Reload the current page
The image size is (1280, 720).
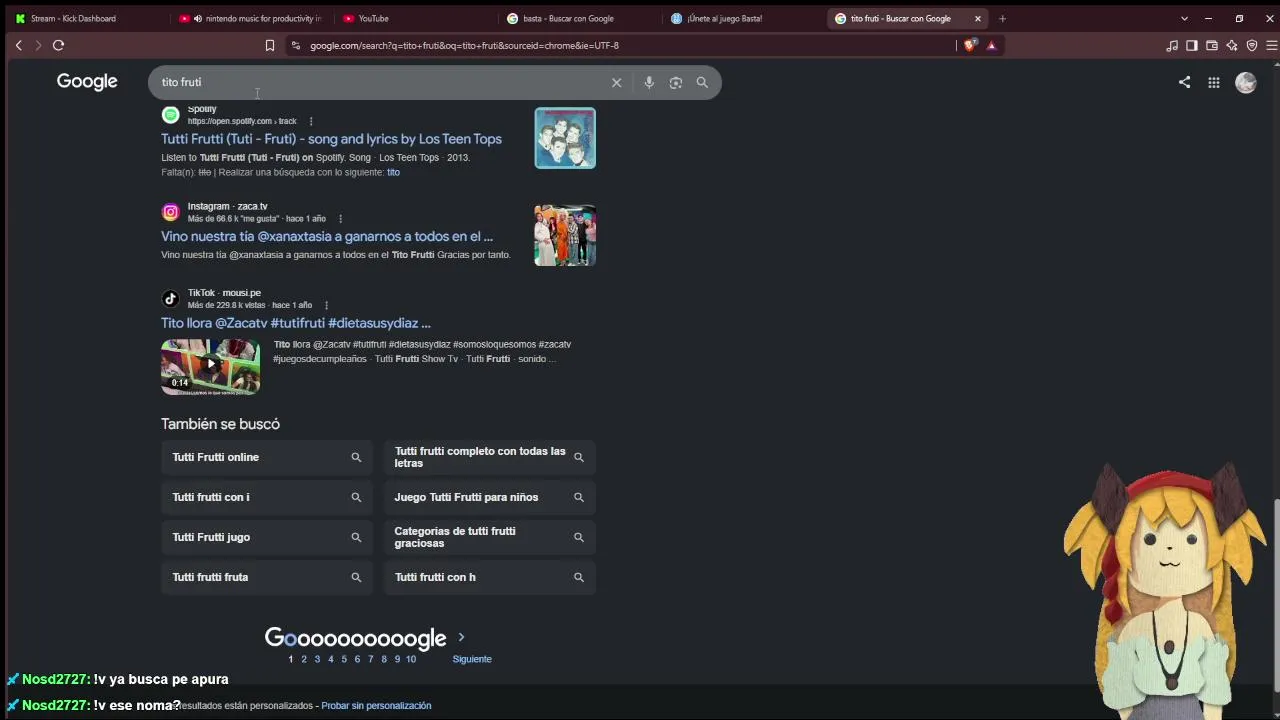point(58,45)
